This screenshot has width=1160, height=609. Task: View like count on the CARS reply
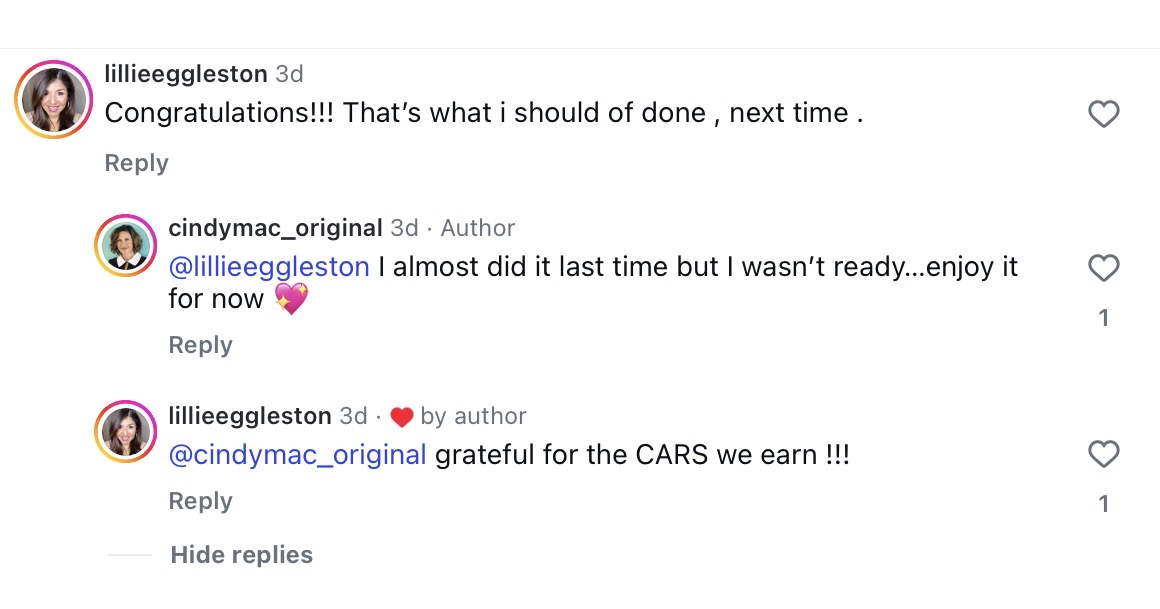(1103, 504)
